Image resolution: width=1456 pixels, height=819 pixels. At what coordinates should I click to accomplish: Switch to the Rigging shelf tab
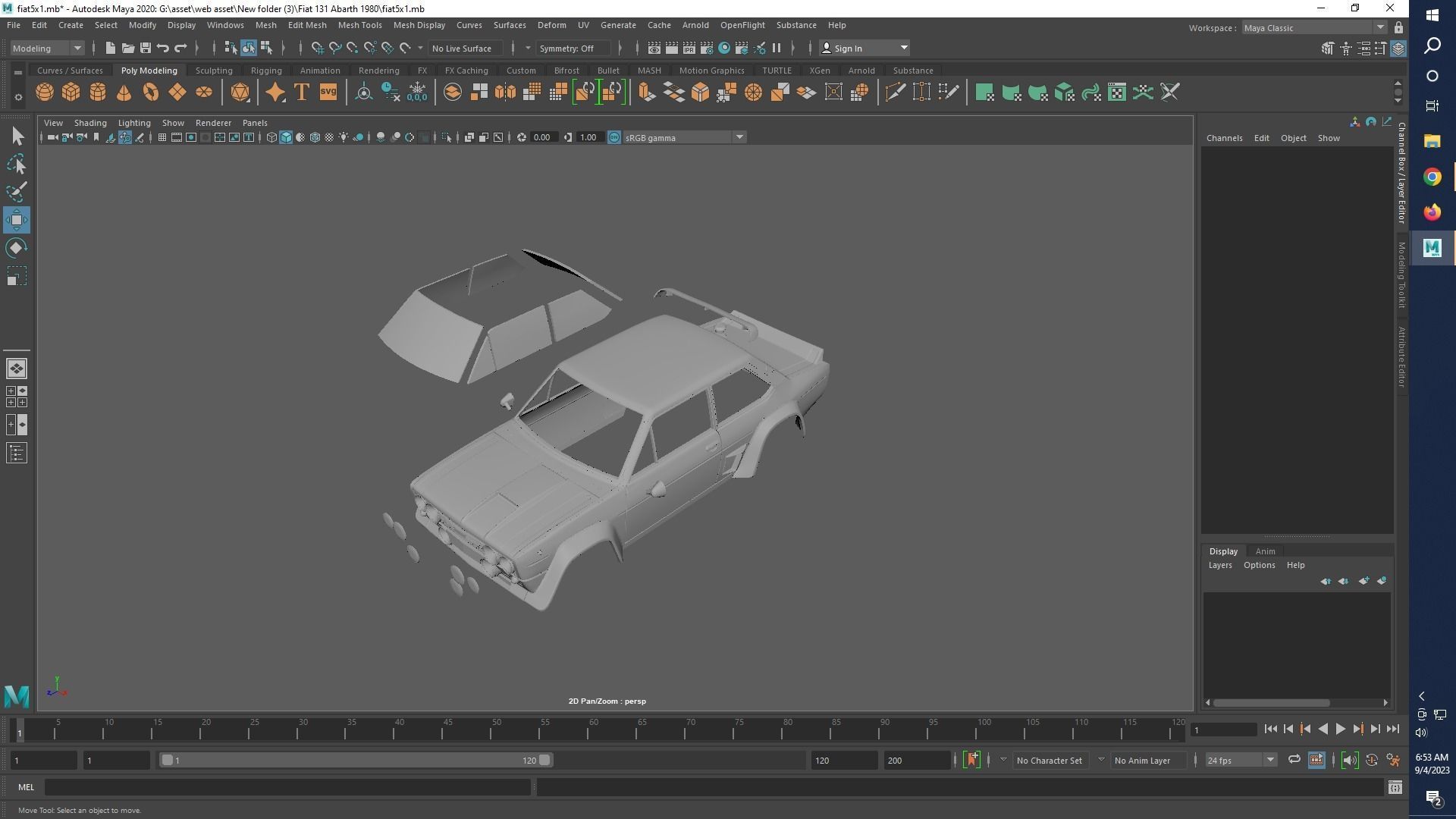click(x=266, y=71)
